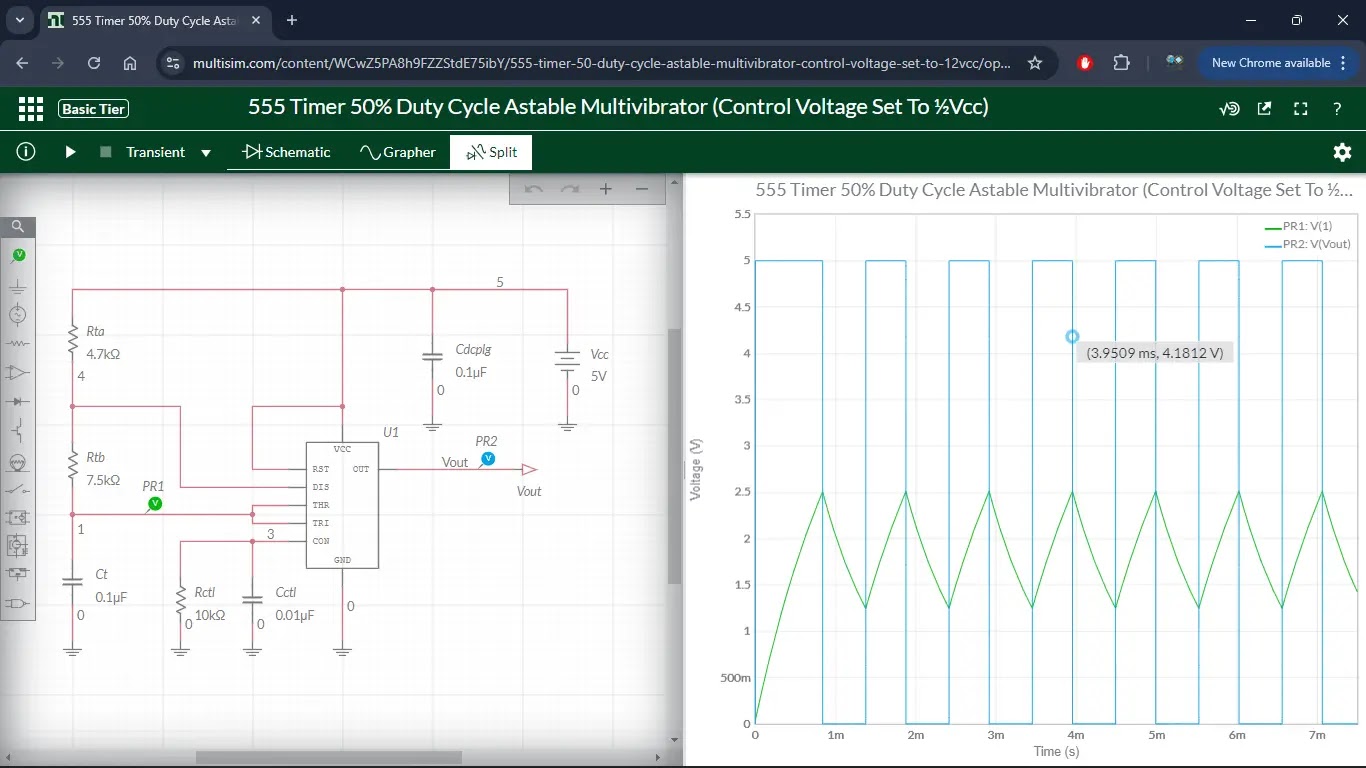Image resolution: width=1366 pixels, height=768 pixels.
Task: Zoom in schematic with plus button
Action: coord(605,189)
